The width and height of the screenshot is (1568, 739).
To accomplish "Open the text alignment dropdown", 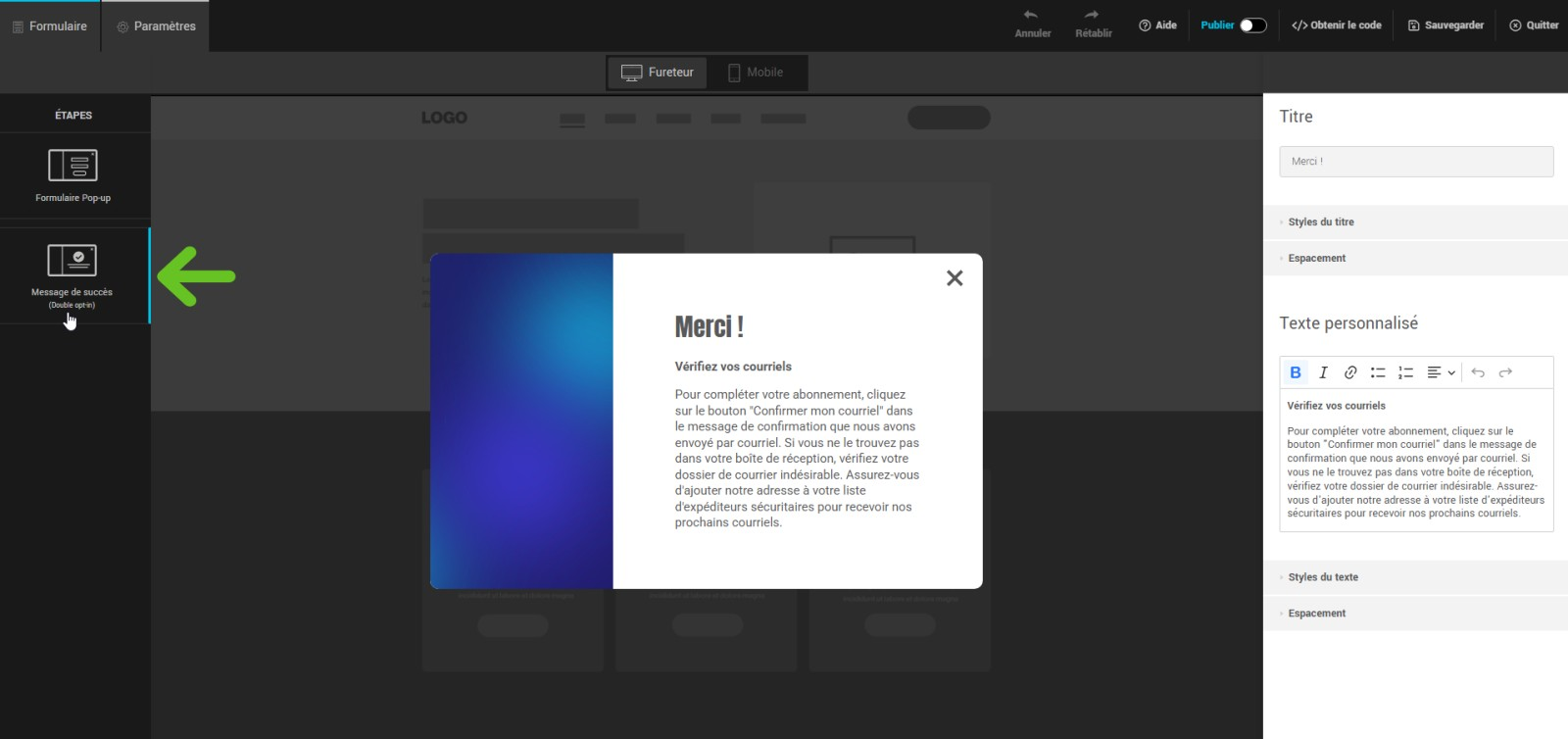I will (1441, 372).
